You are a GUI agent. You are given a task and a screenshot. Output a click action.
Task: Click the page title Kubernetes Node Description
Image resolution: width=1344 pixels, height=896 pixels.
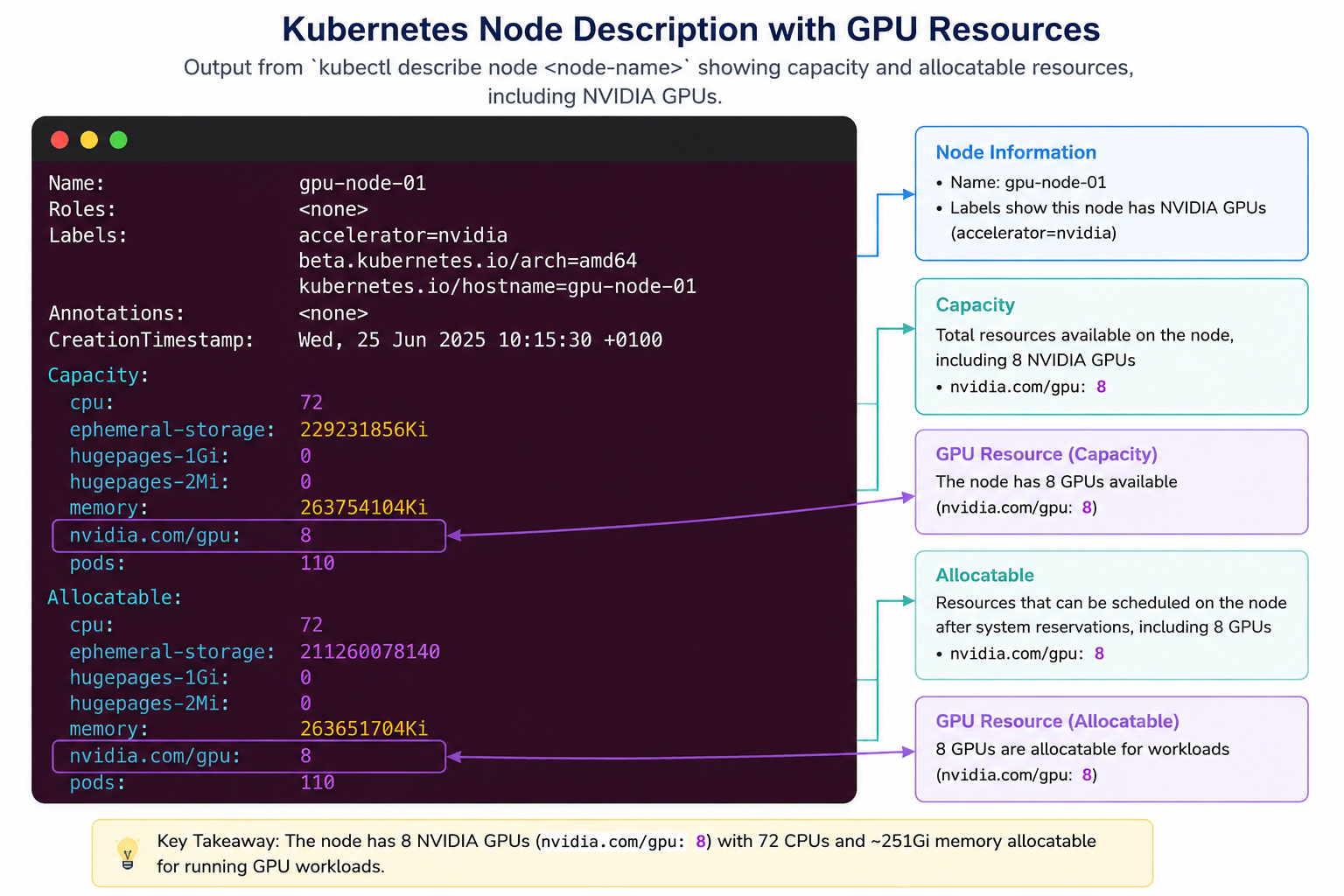click(690, 29)
